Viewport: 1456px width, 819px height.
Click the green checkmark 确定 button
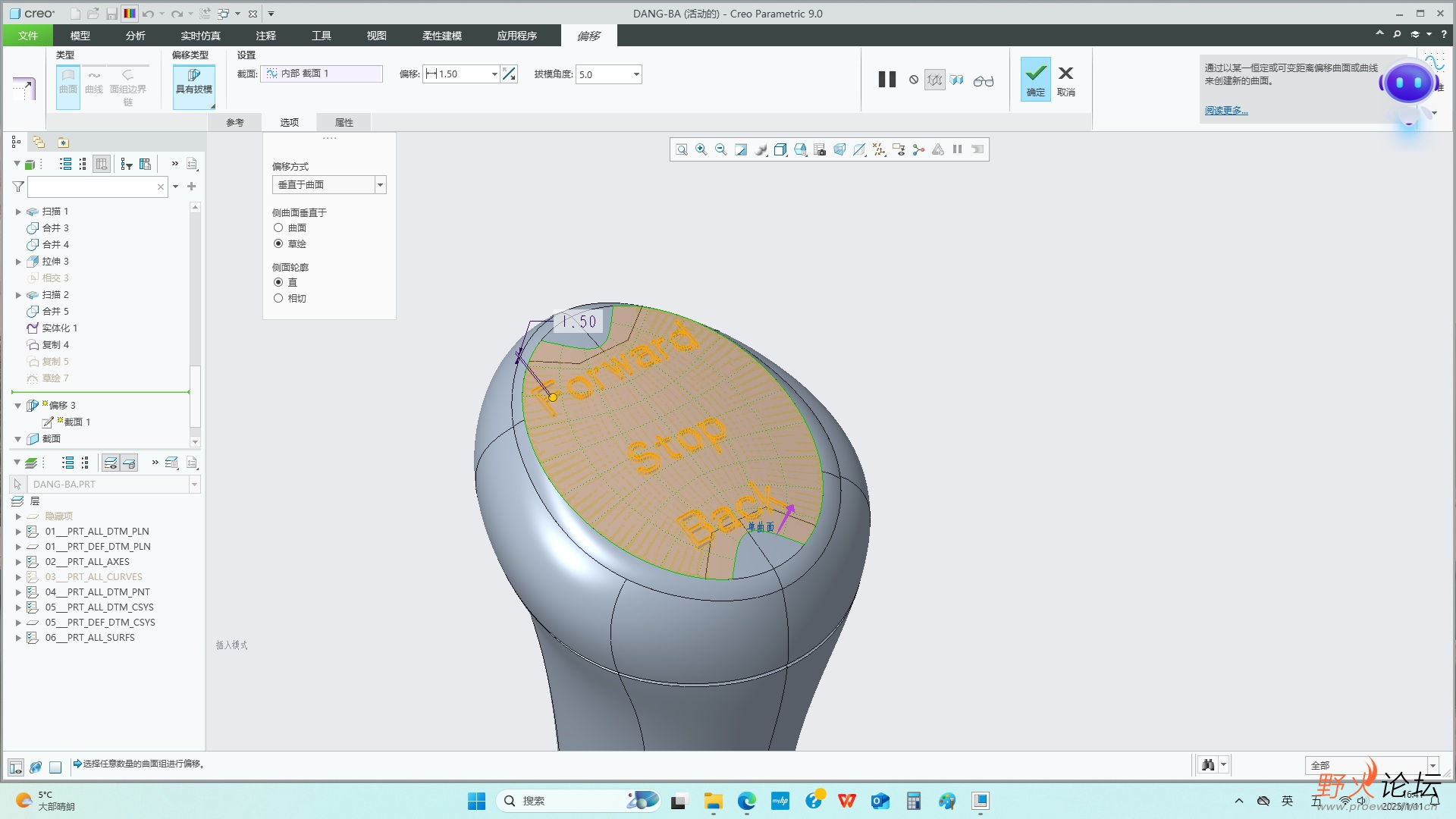click(1035, 79)
